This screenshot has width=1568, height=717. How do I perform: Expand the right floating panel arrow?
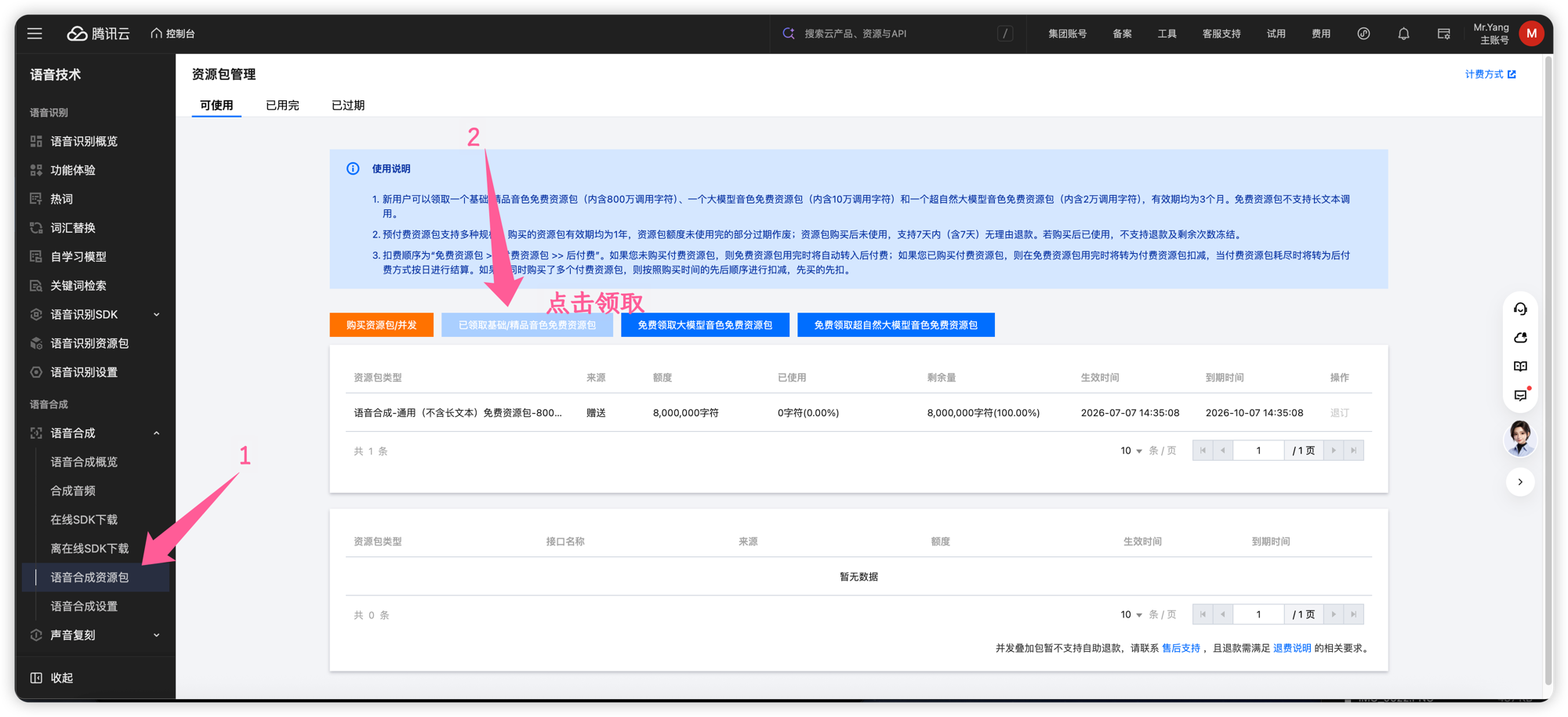click(x=1520, y=482)
